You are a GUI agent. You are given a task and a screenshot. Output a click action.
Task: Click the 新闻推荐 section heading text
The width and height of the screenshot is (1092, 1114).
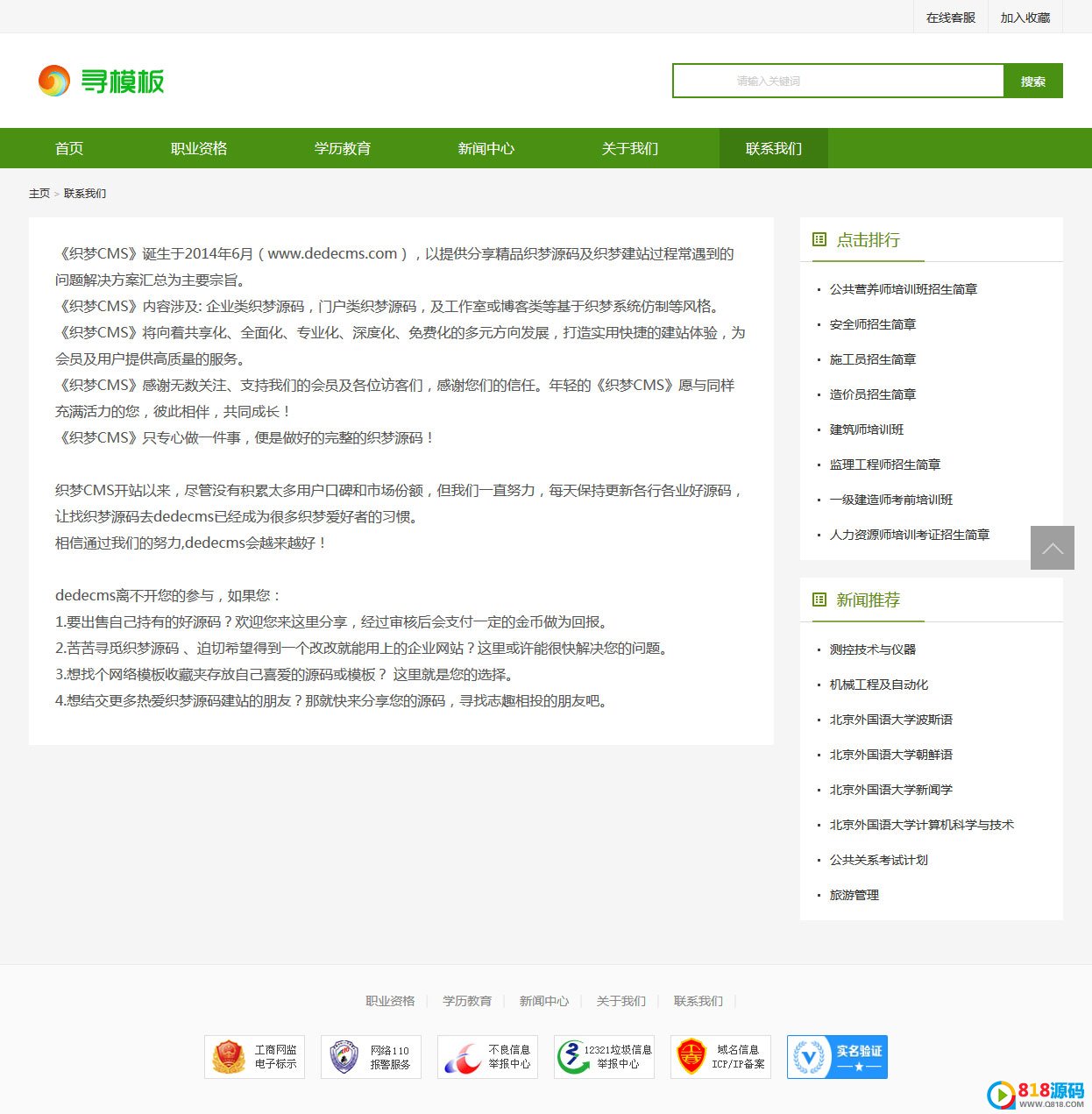(869, 600)
